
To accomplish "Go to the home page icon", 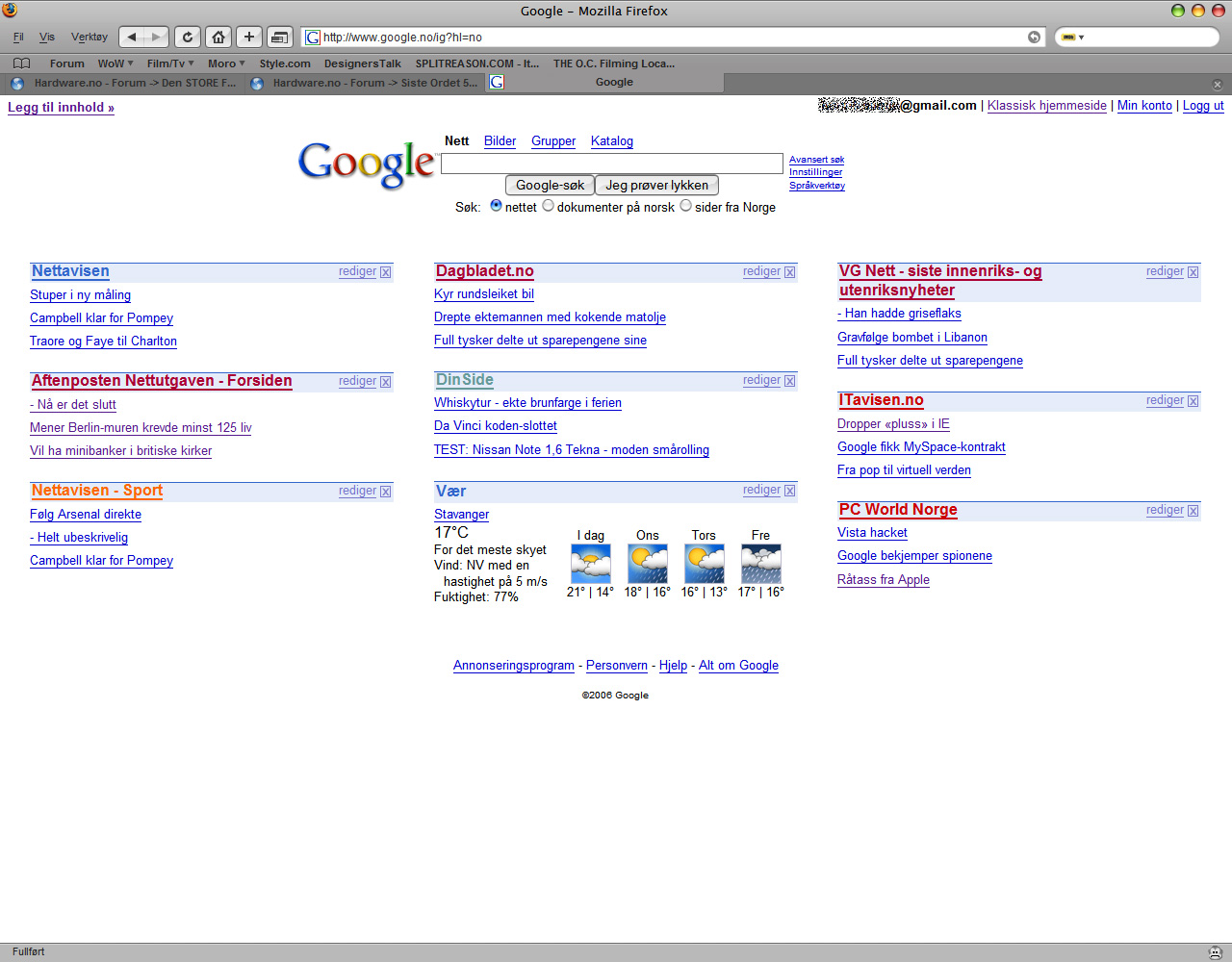I will [218, 37].
